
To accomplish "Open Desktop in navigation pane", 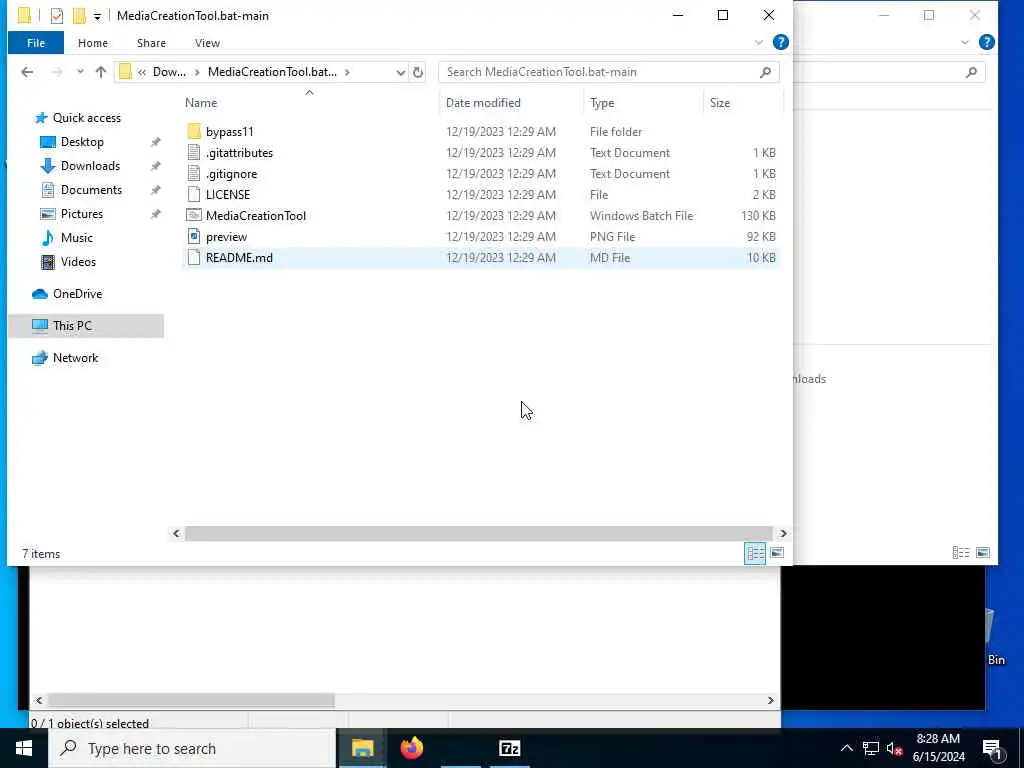I will coord(82,142).
